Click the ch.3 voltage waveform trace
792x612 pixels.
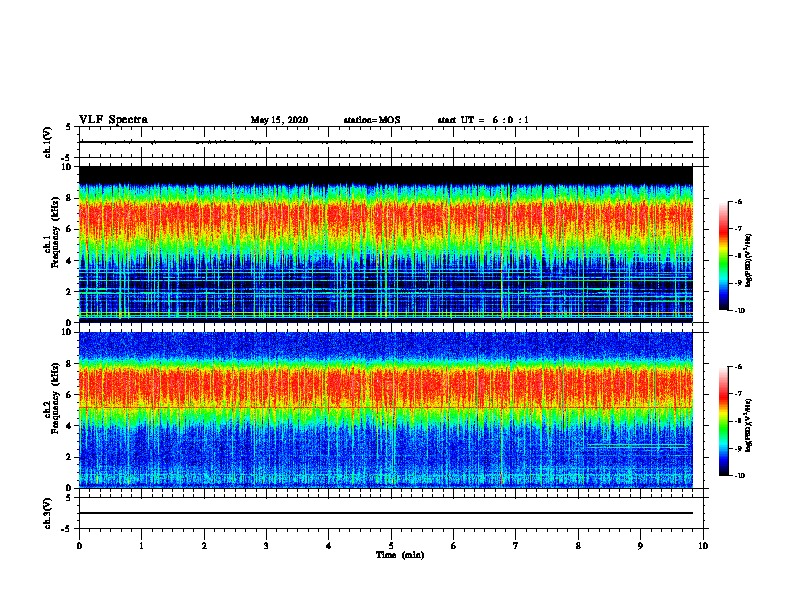point(385,513)
